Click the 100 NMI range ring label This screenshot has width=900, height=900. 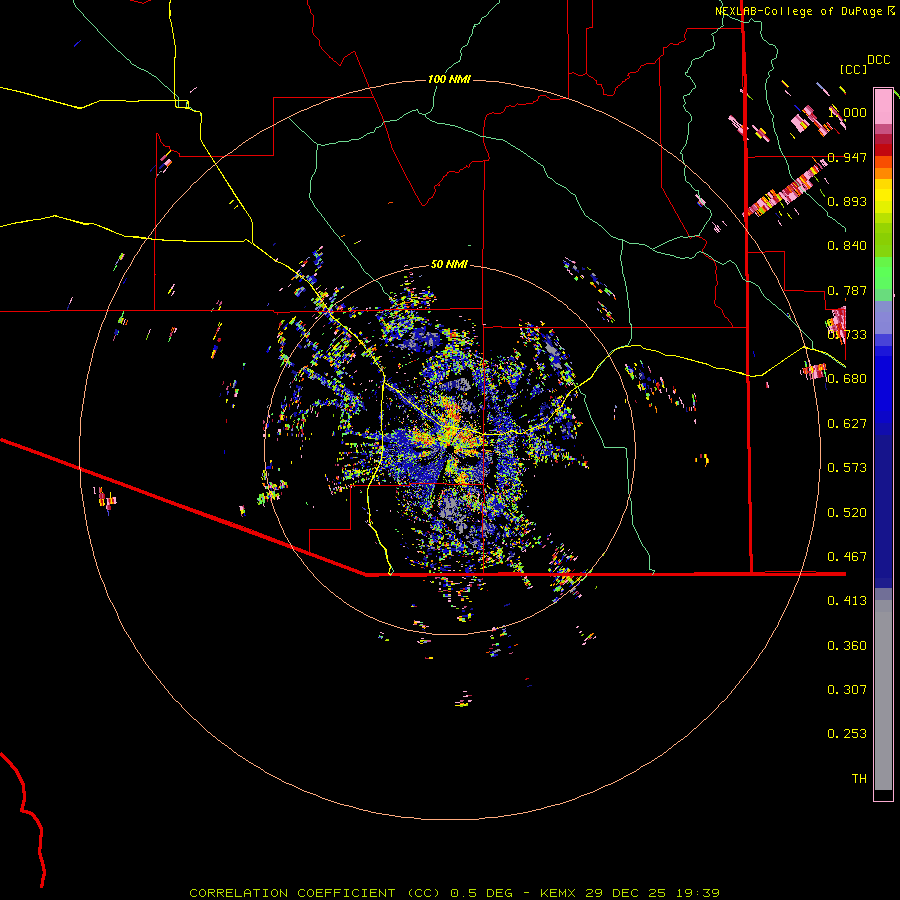pyautogui.click(x=449, y=79)
